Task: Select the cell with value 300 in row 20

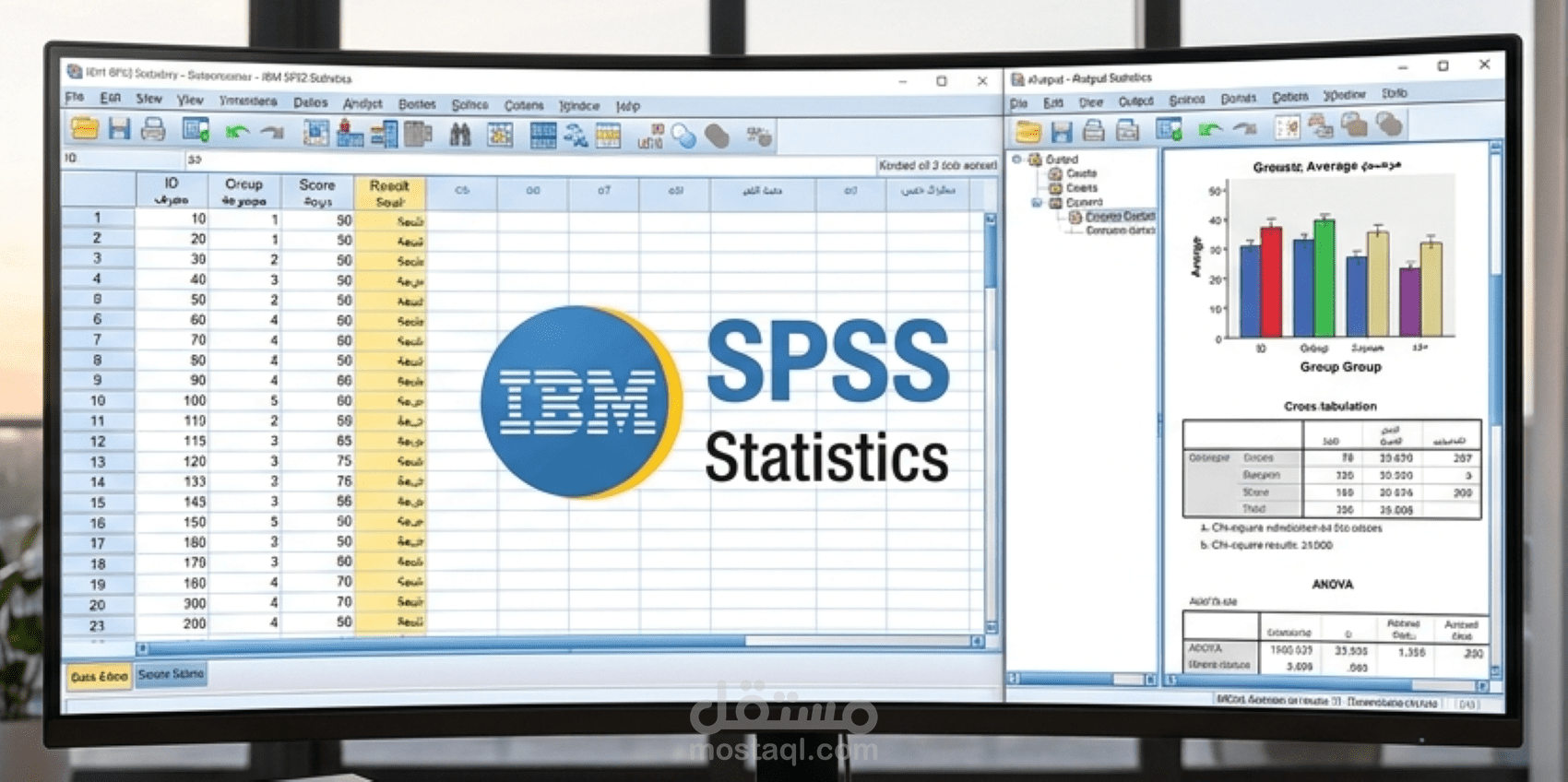Action: click(172, 603)
